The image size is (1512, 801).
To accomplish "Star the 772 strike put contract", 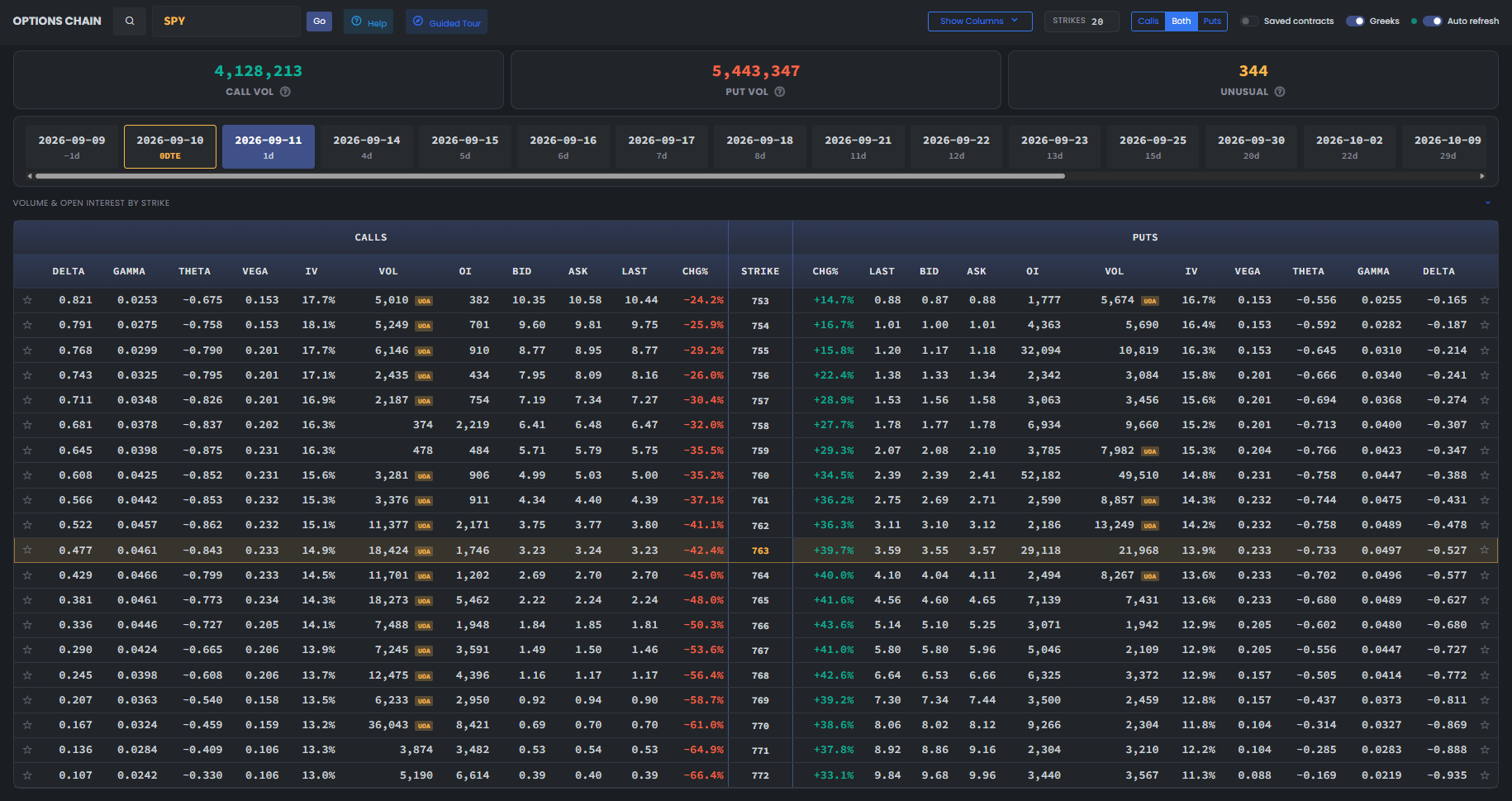I will pyautogui.click(x=1485, y=775).
